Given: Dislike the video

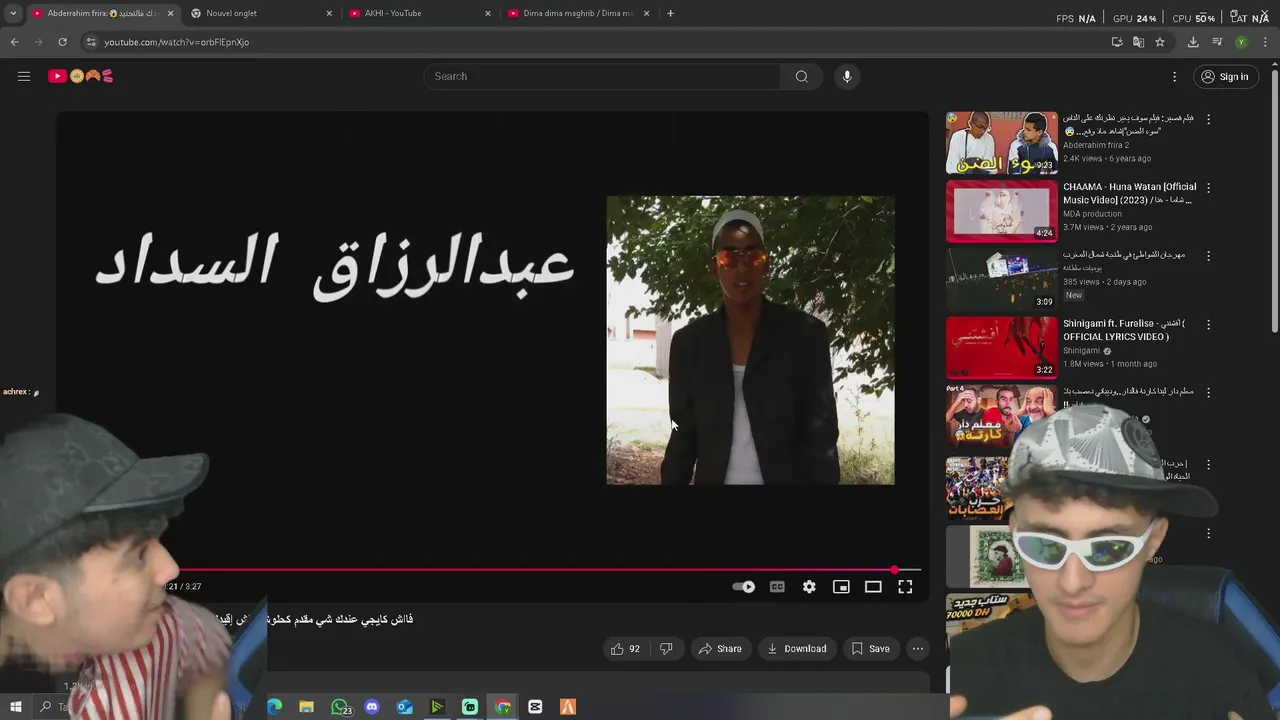Looking at the screenshot, I should click(666, 649).
